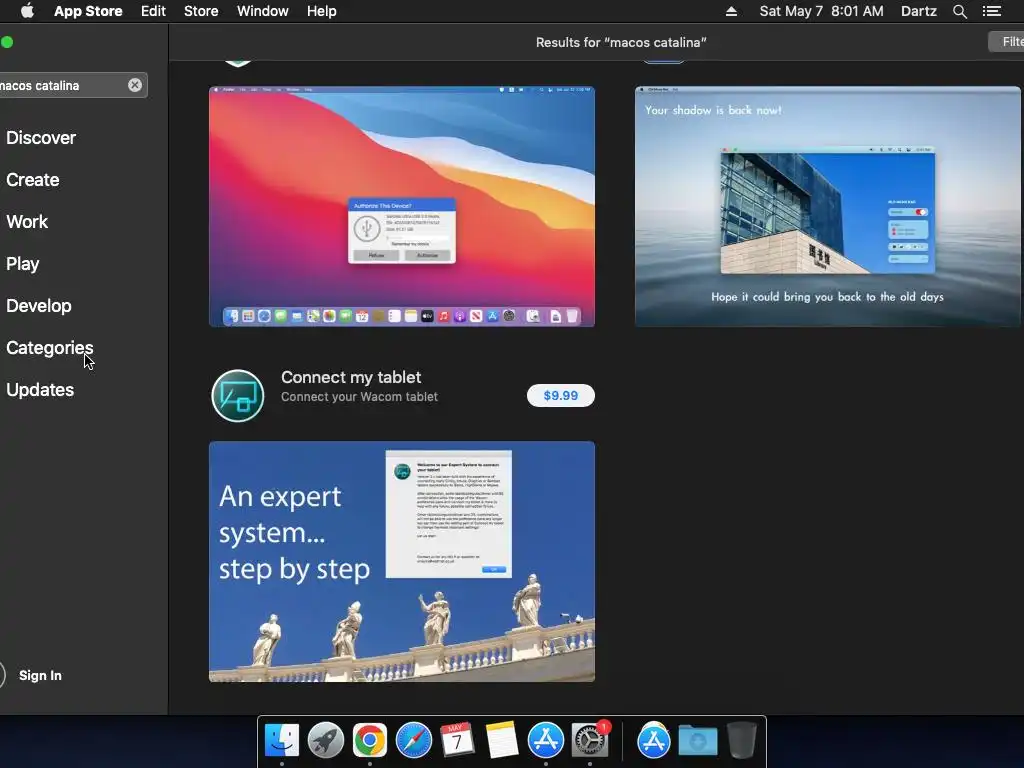Open the Window menu
Screen dimensions: 1024x768
click(263, 11)
